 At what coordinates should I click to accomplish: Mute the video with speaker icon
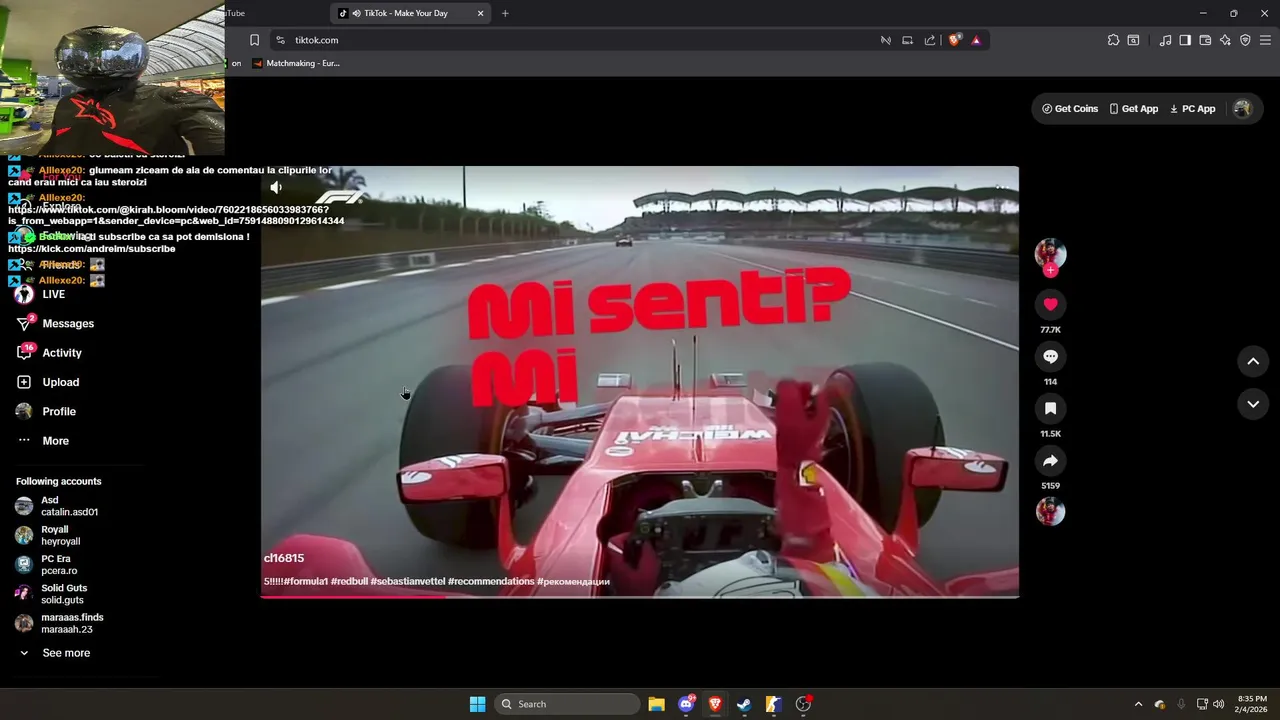276,187
